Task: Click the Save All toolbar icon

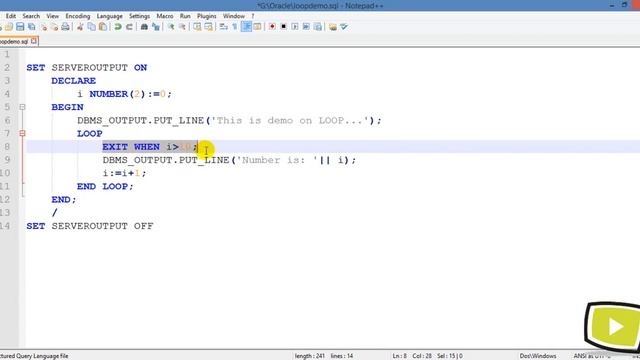Action: [31, 27]
